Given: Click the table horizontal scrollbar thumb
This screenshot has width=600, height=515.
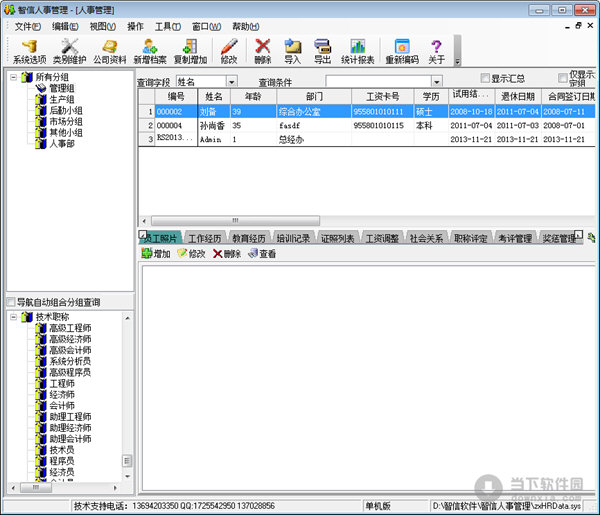Looking at the screenshot, I should [235, 220].
